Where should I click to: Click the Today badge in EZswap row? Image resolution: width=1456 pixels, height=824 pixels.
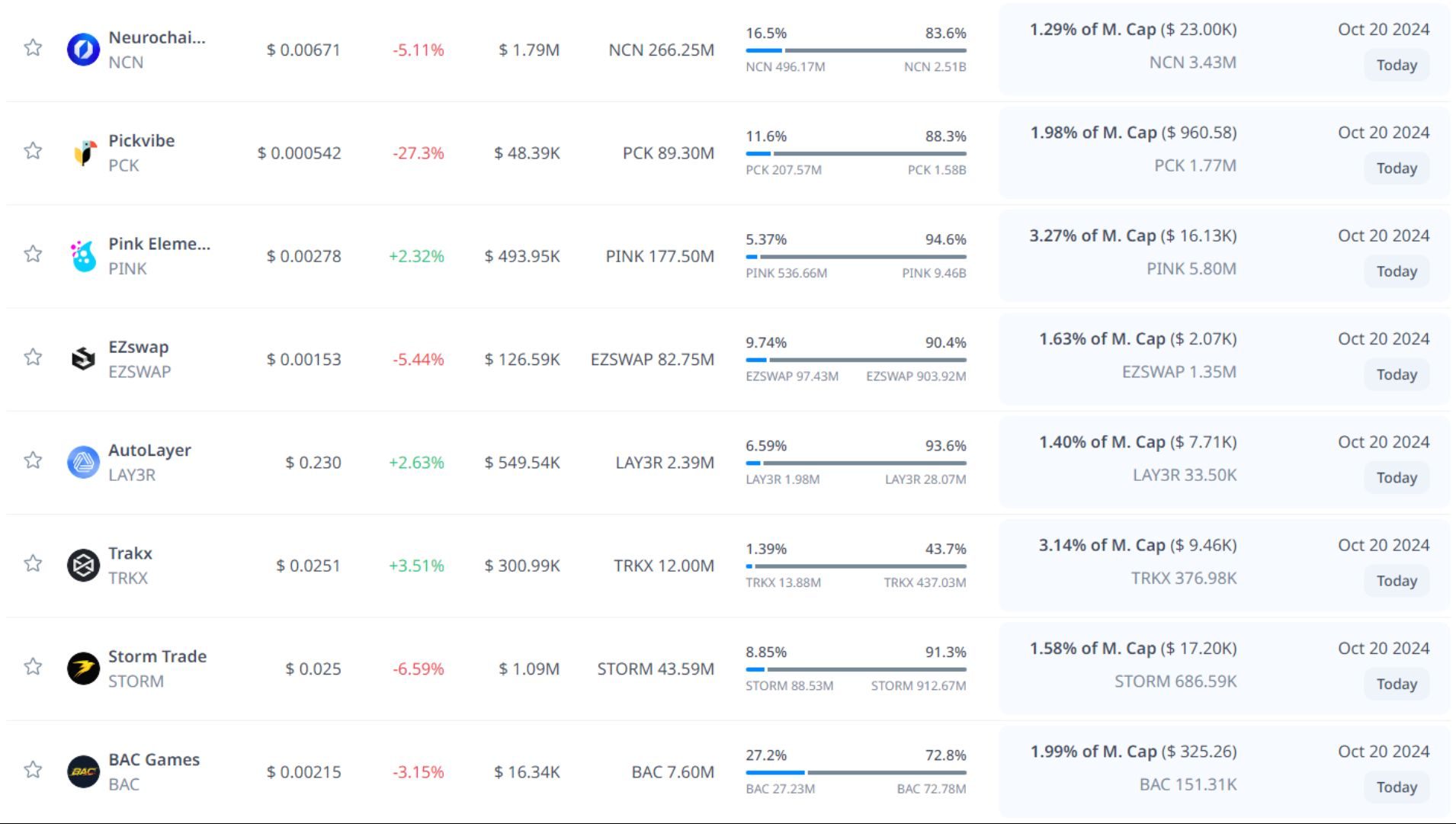(x=1396, y=374)
